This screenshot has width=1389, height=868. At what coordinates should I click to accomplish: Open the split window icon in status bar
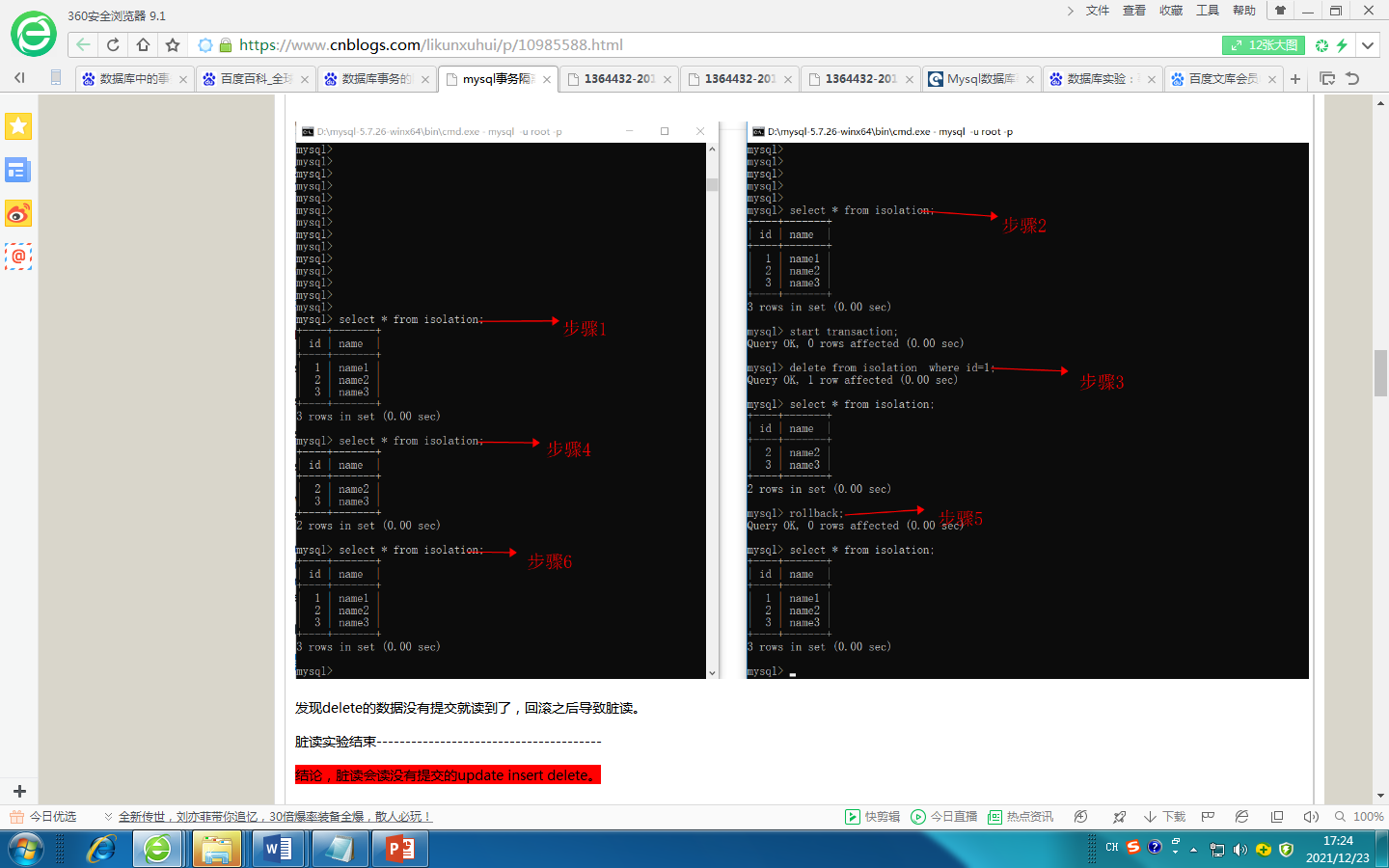pos(1277,817)
